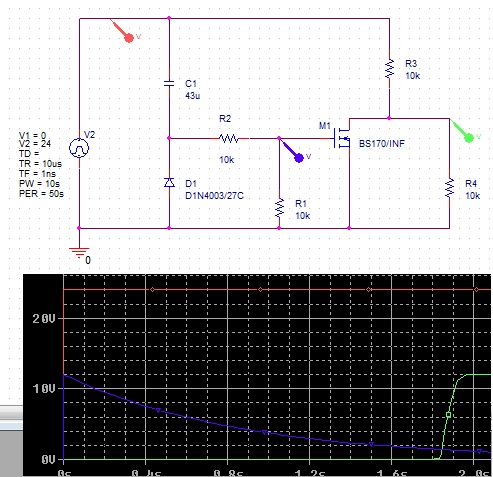This screenshot has height=477, width=493.
Task: Select the 'BS170/INF' model label
Action: point(382,144)
